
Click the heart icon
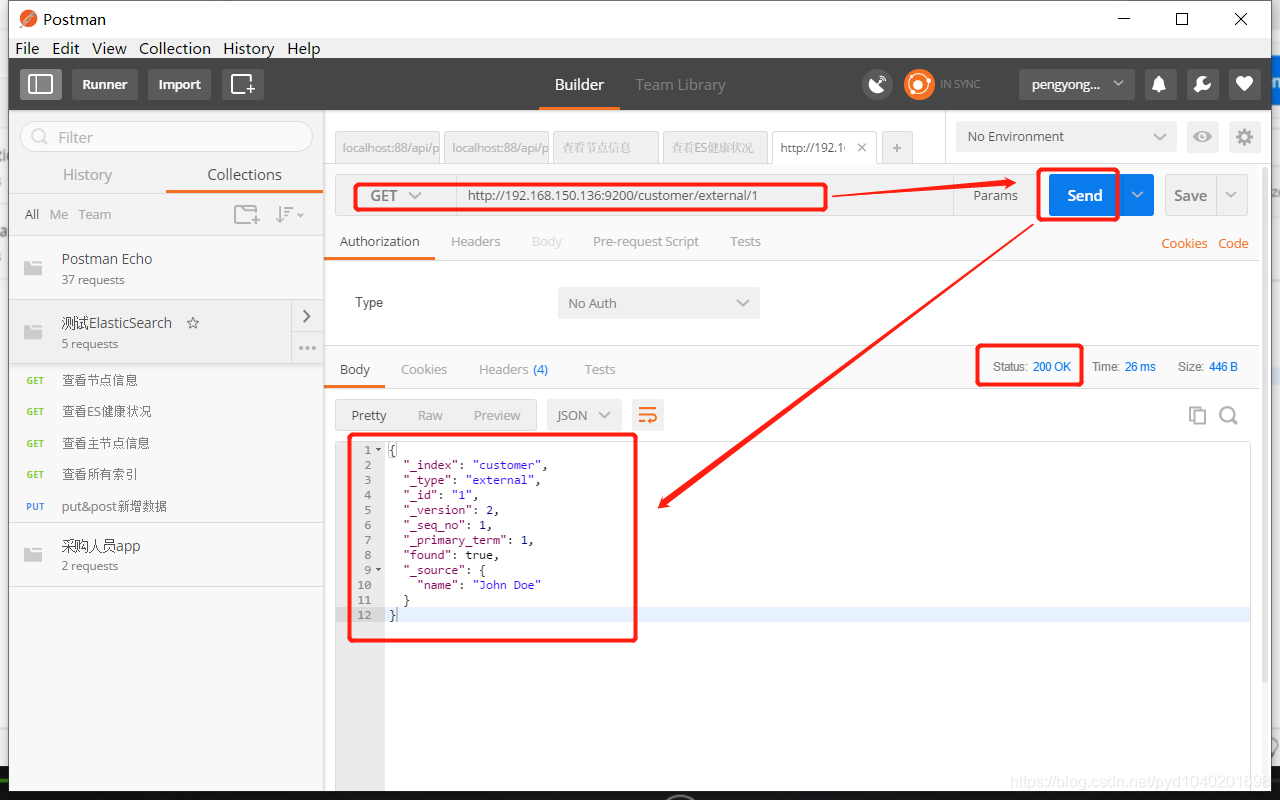tap(1245, 84)
